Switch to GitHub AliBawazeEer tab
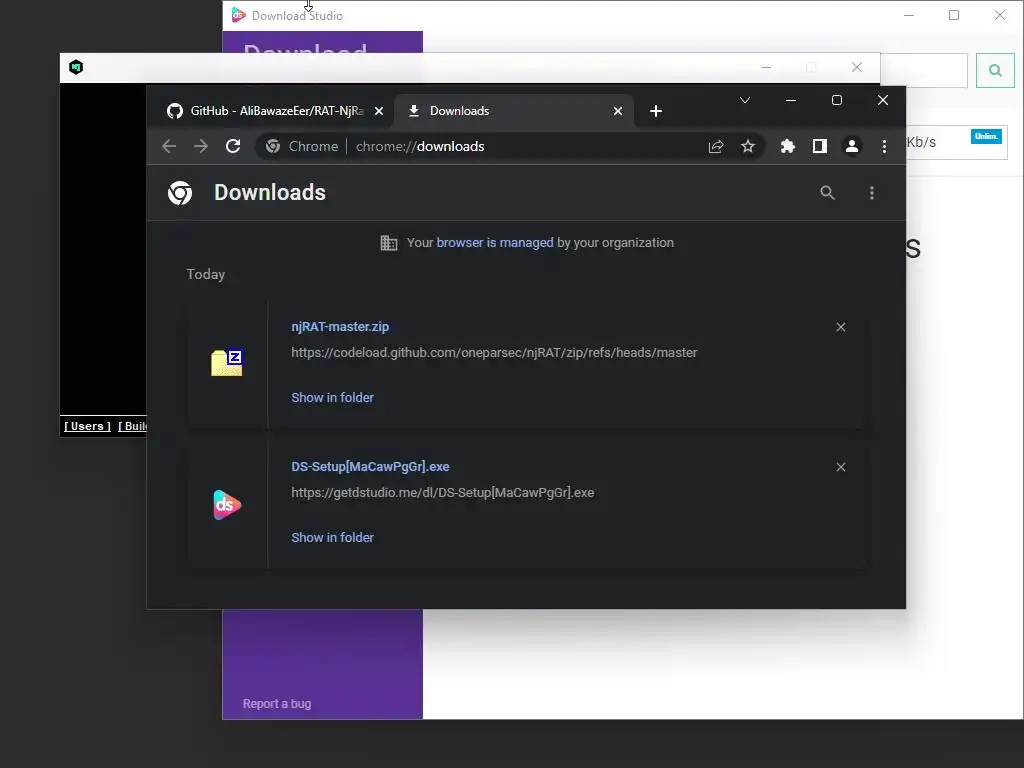The image size is (1024, 768). click(x=270, y=111)
